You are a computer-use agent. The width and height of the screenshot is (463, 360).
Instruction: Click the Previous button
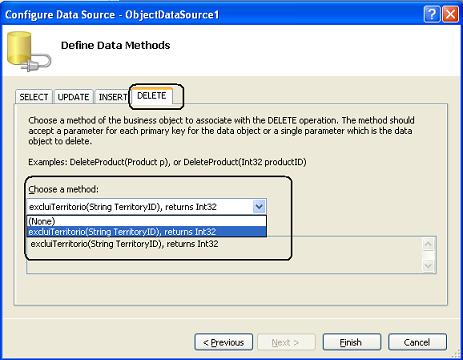(x=224, y=342)
